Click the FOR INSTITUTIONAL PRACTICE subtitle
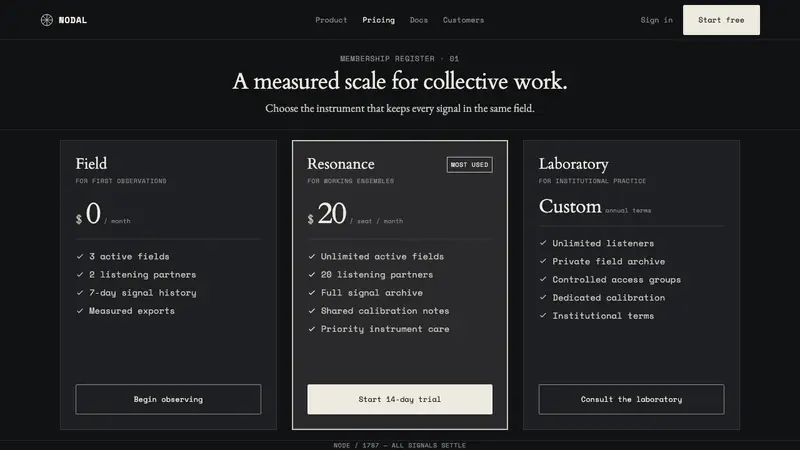The height and width of the screenshot is (450, 800). [x=592, y=181]
